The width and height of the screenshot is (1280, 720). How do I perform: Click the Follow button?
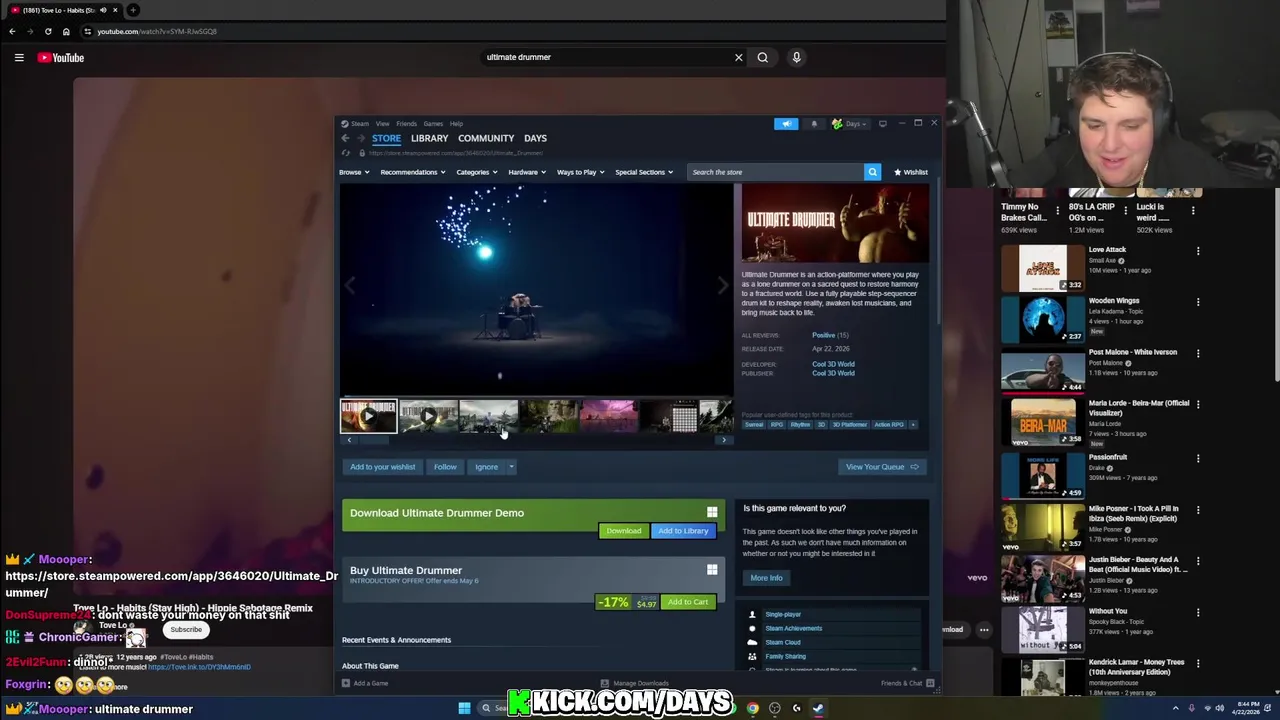click(445, 467)
